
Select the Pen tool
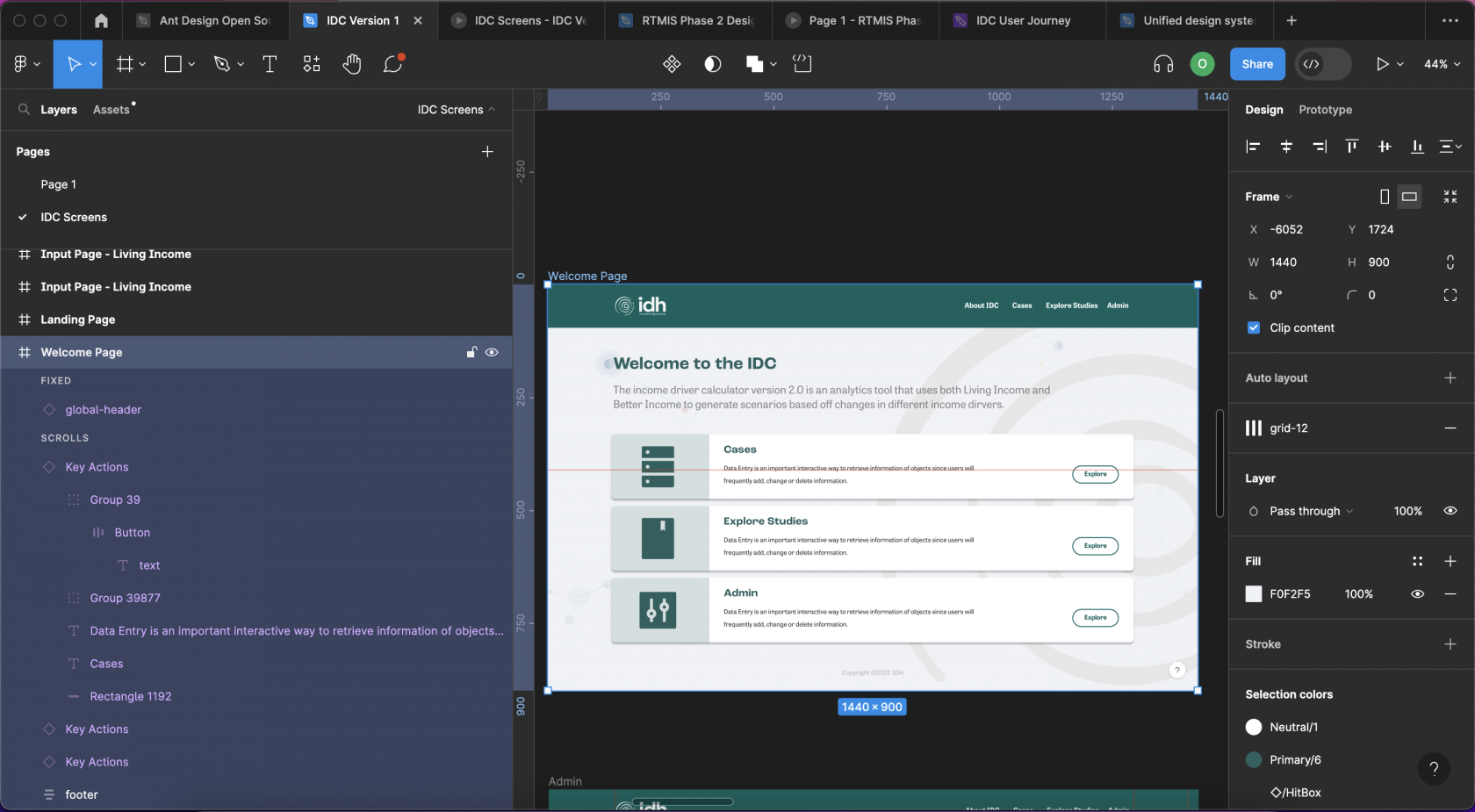(x=221, y=64)
